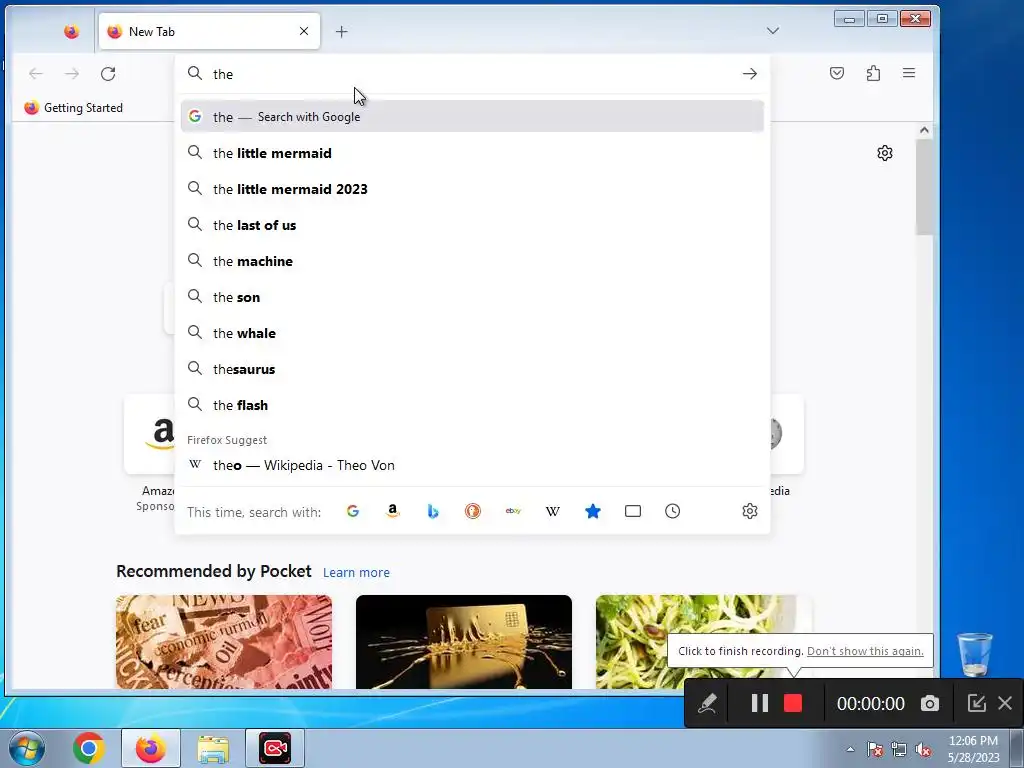
Task: Select the 'the flash' suggestion
Action: coord(472,405)
